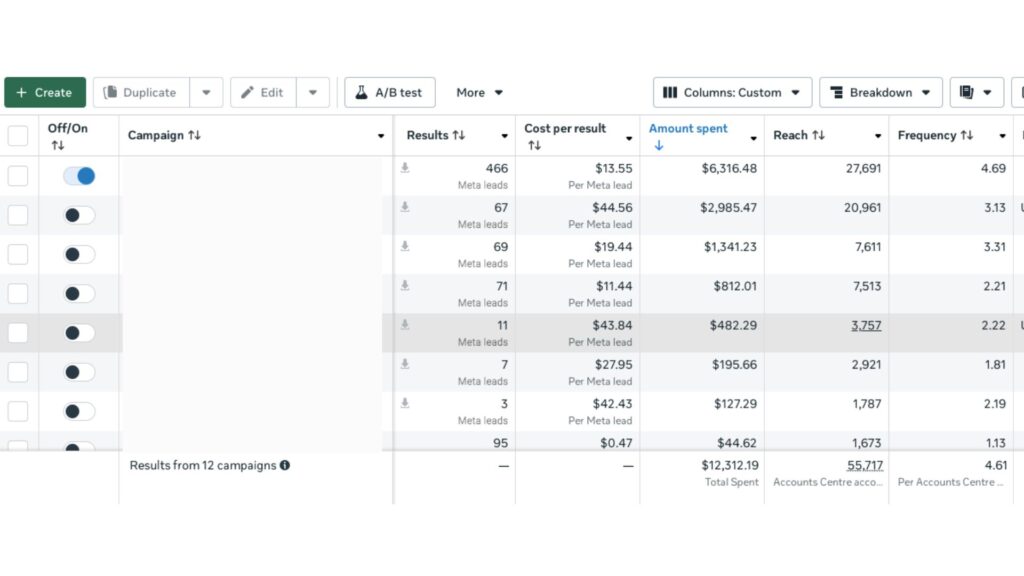The height and width of the screenshot is (576, 1024).
Task: Click the info icon beside Results from 12 campaigns
Action: (x=285, y=466)
